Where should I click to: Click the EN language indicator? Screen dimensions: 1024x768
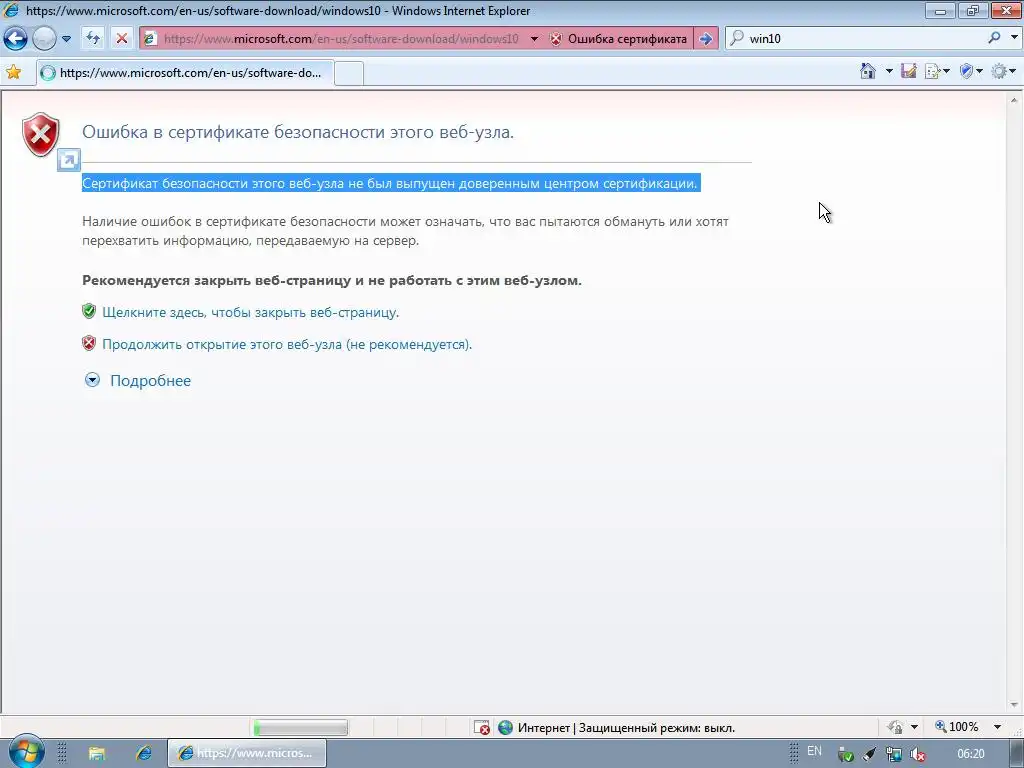pyautogui.click(x=814, y=752)
